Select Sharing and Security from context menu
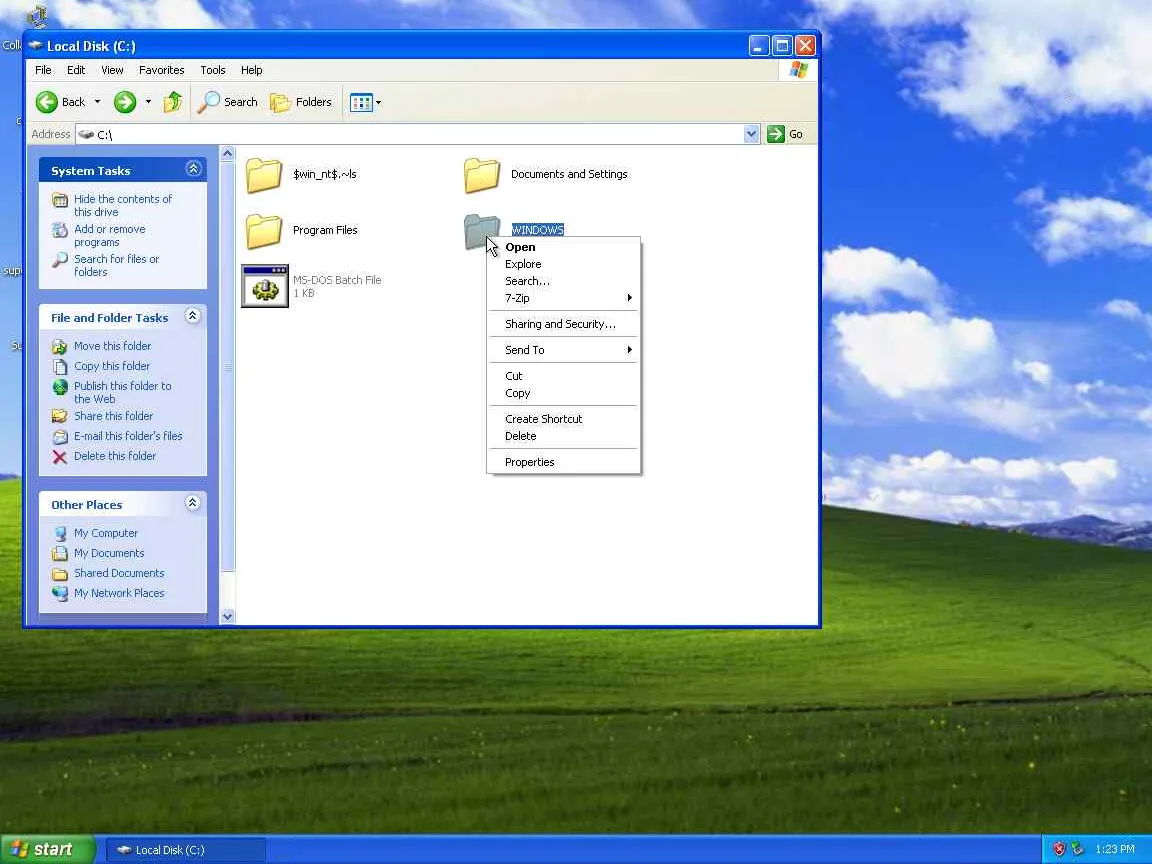This screenshot has width=1152, height=864. coord(564,324)
